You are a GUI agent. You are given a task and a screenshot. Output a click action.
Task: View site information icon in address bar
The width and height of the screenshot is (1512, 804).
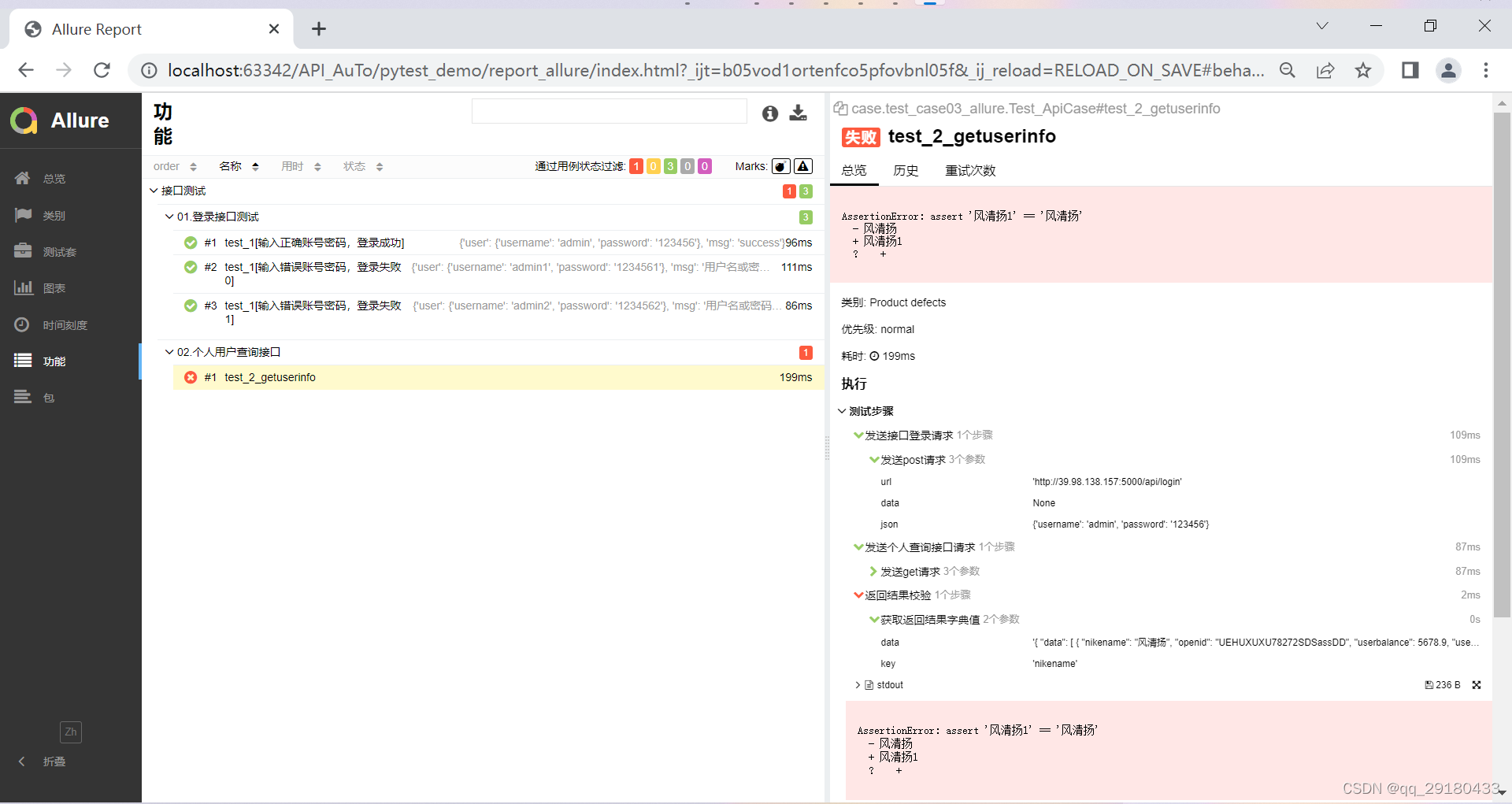click(148, 70)
